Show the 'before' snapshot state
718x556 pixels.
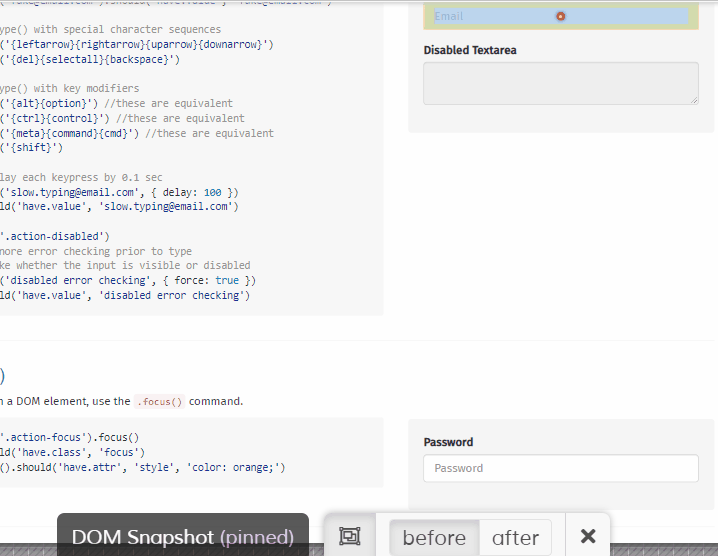click(x=434, y=537)
